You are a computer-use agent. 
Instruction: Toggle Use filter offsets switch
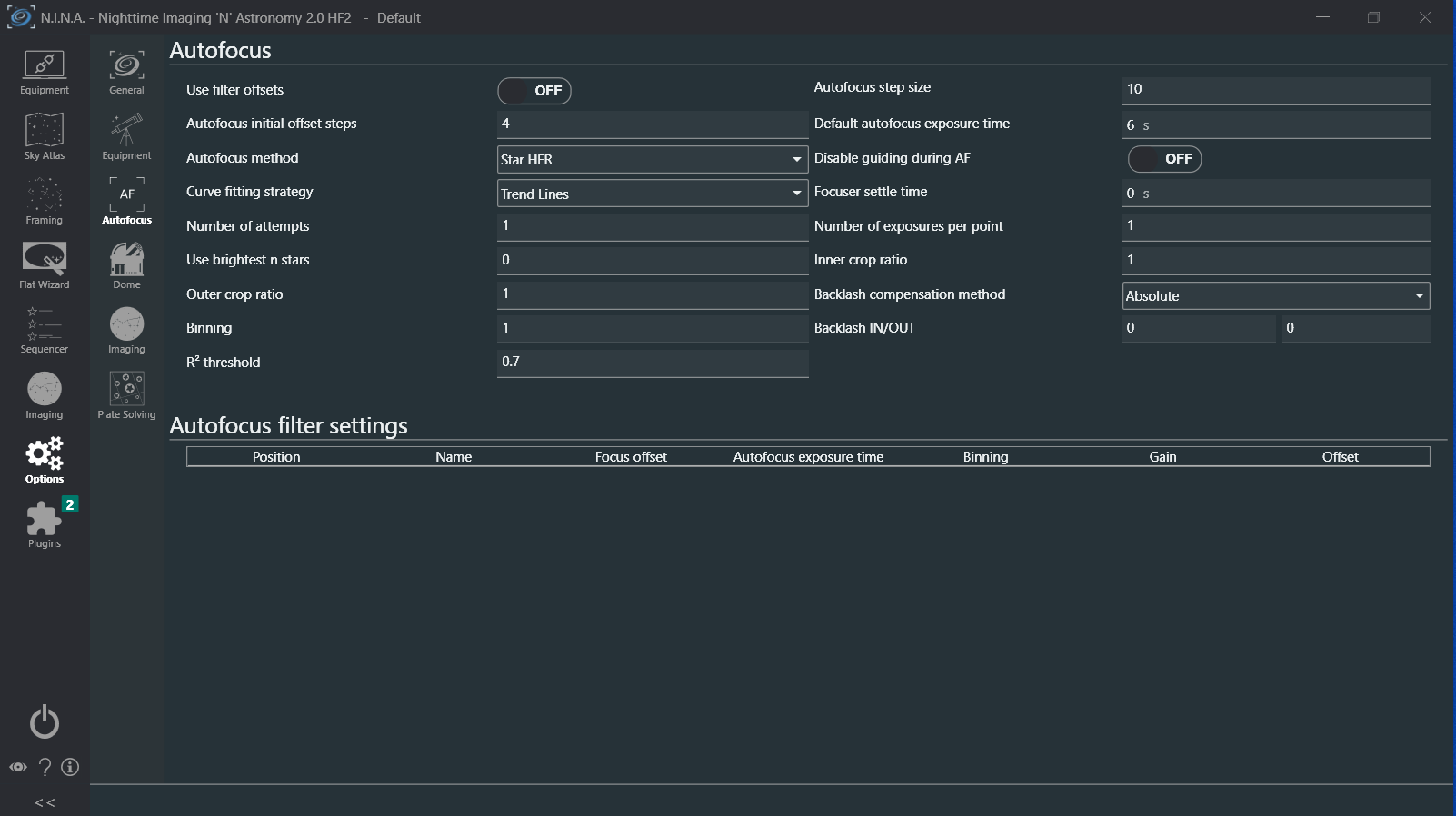coord(534,91)
